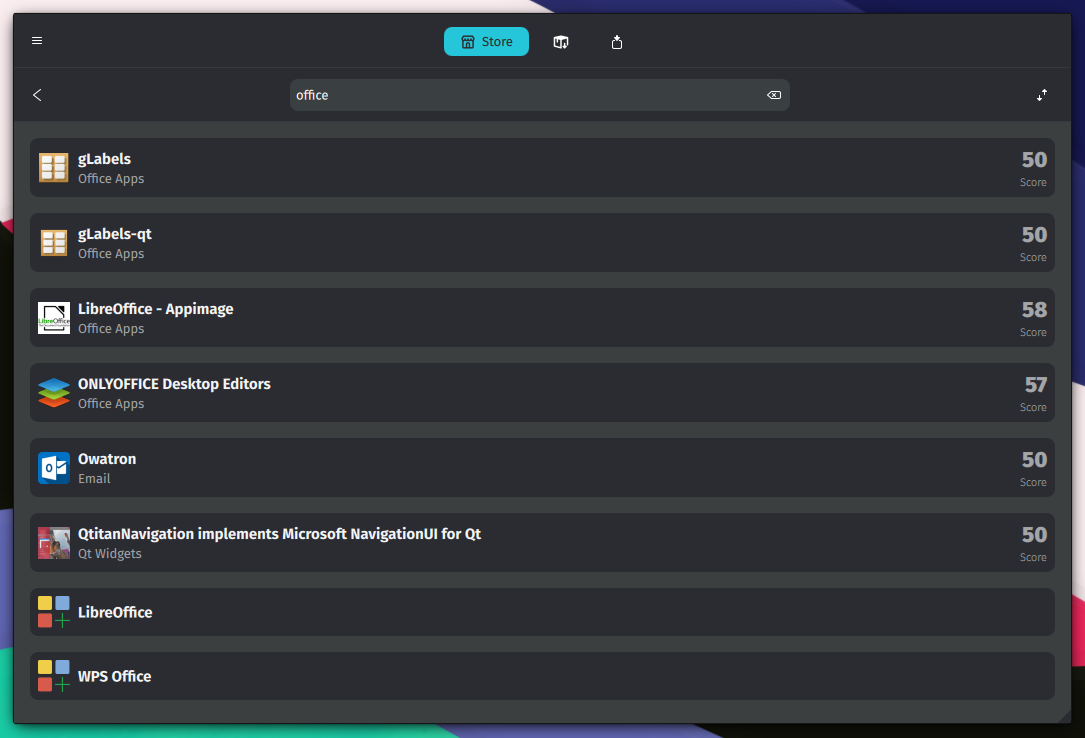Click the LibreOffice Appimage icon
This screenshot has height=738, width=1085.
54,317
